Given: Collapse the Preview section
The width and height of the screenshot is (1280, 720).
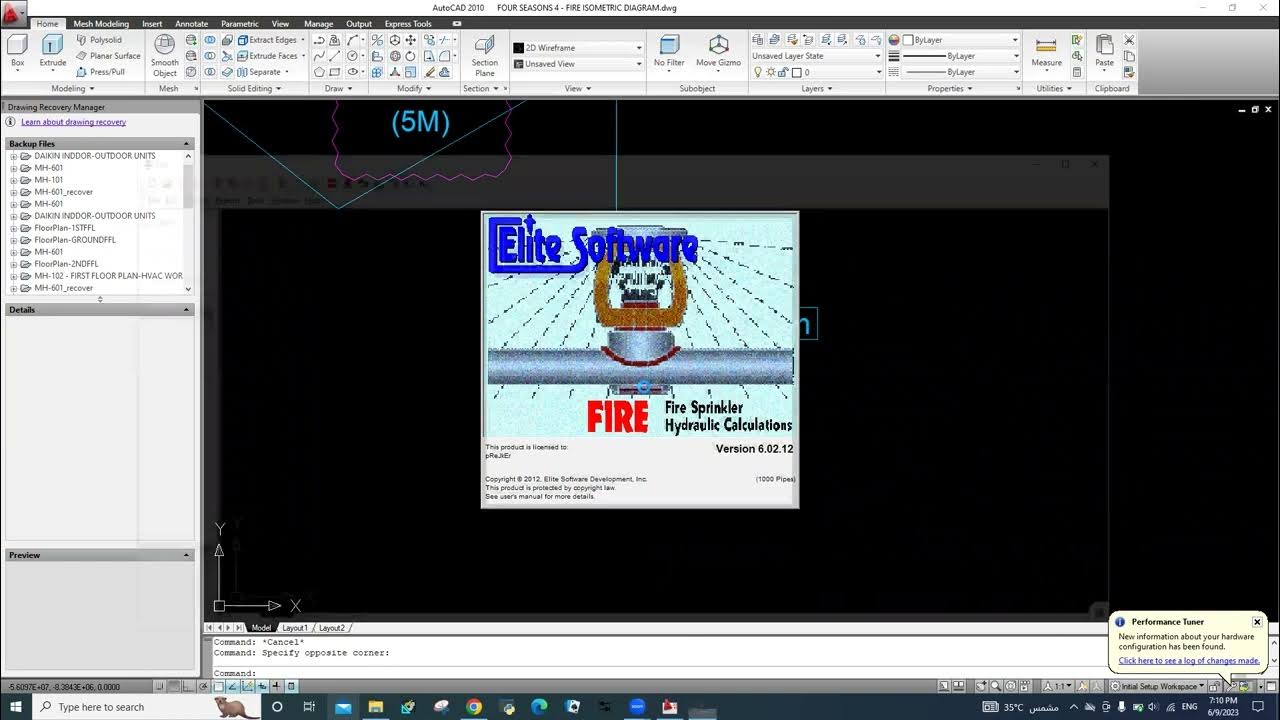Looking at the screenshot, I should tap(186, 555).
